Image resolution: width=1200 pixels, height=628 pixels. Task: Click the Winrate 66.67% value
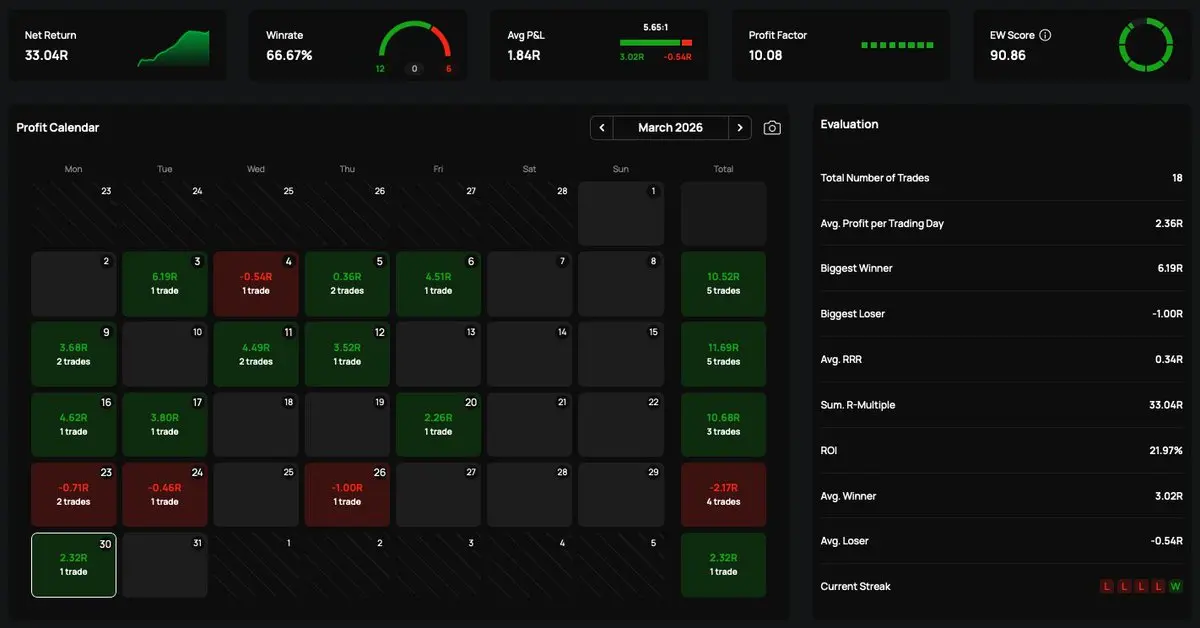(289, 55)
